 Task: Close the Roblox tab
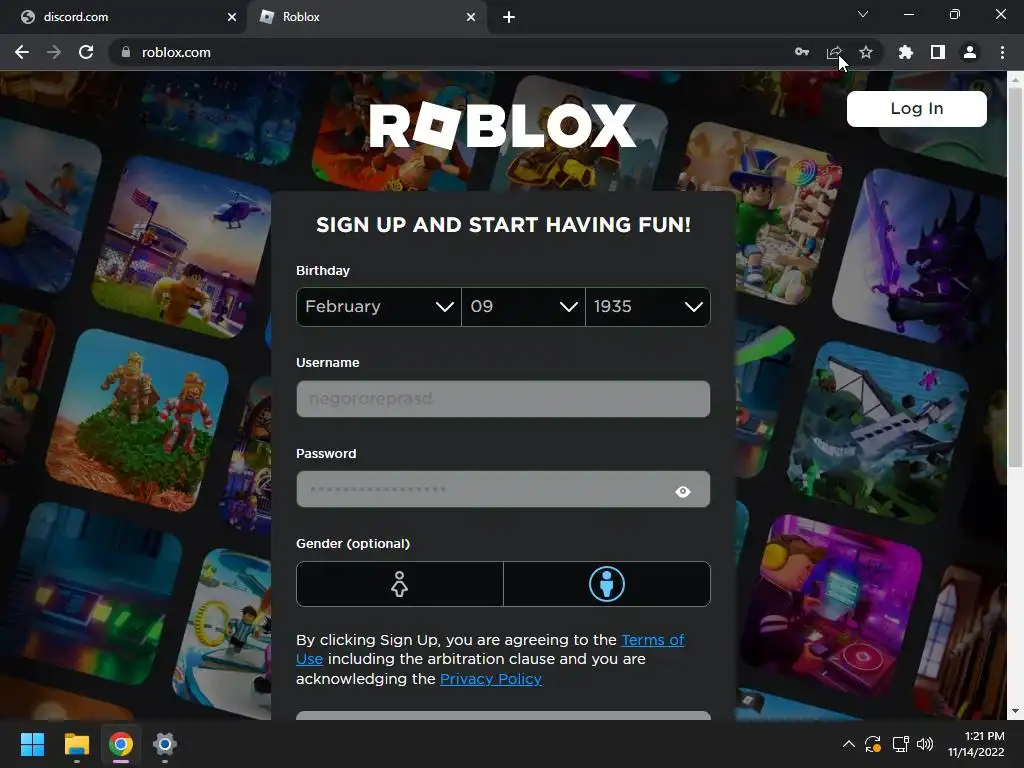(x=471, y=17)
